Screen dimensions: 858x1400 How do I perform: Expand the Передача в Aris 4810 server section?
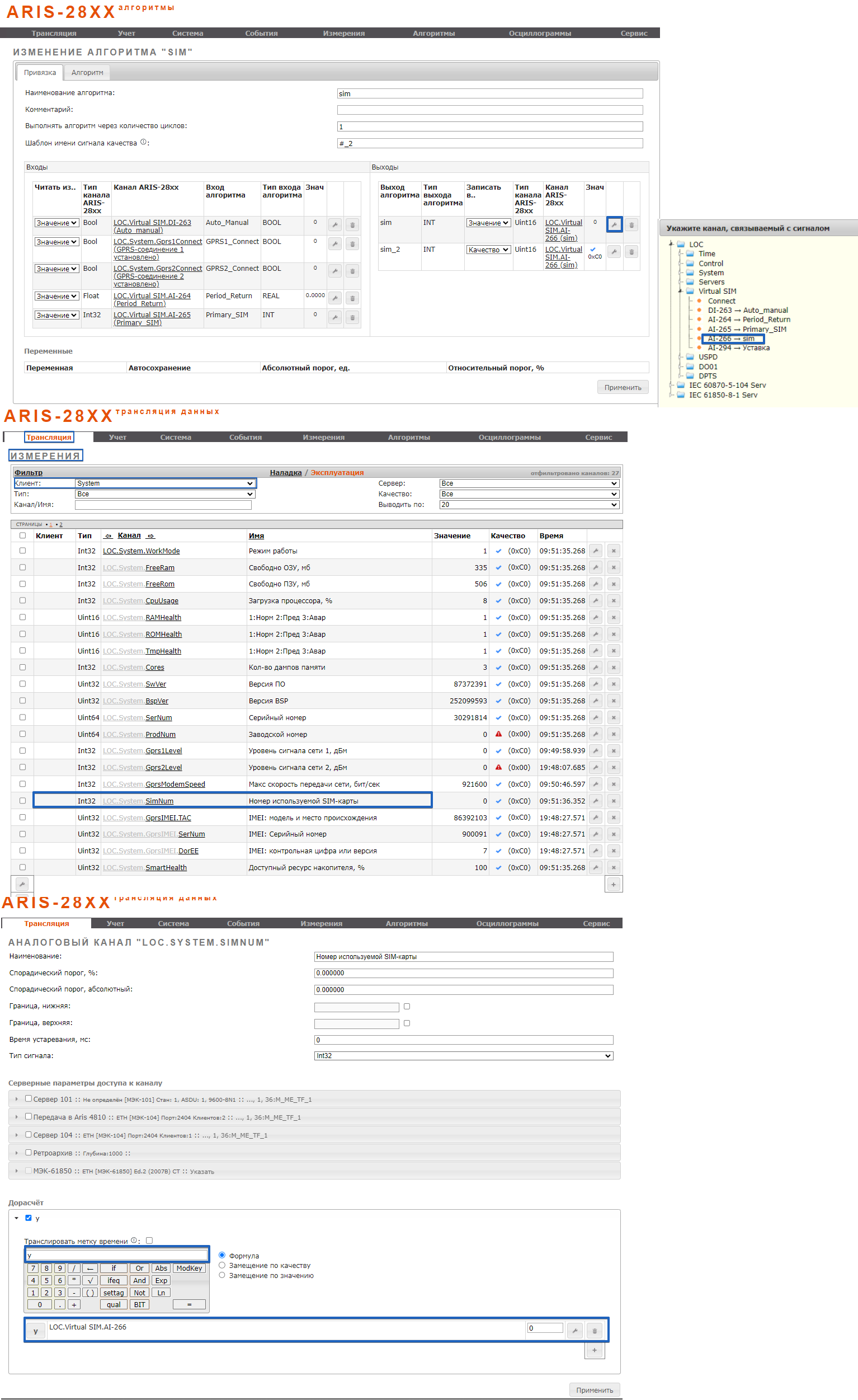[16, 1117]
